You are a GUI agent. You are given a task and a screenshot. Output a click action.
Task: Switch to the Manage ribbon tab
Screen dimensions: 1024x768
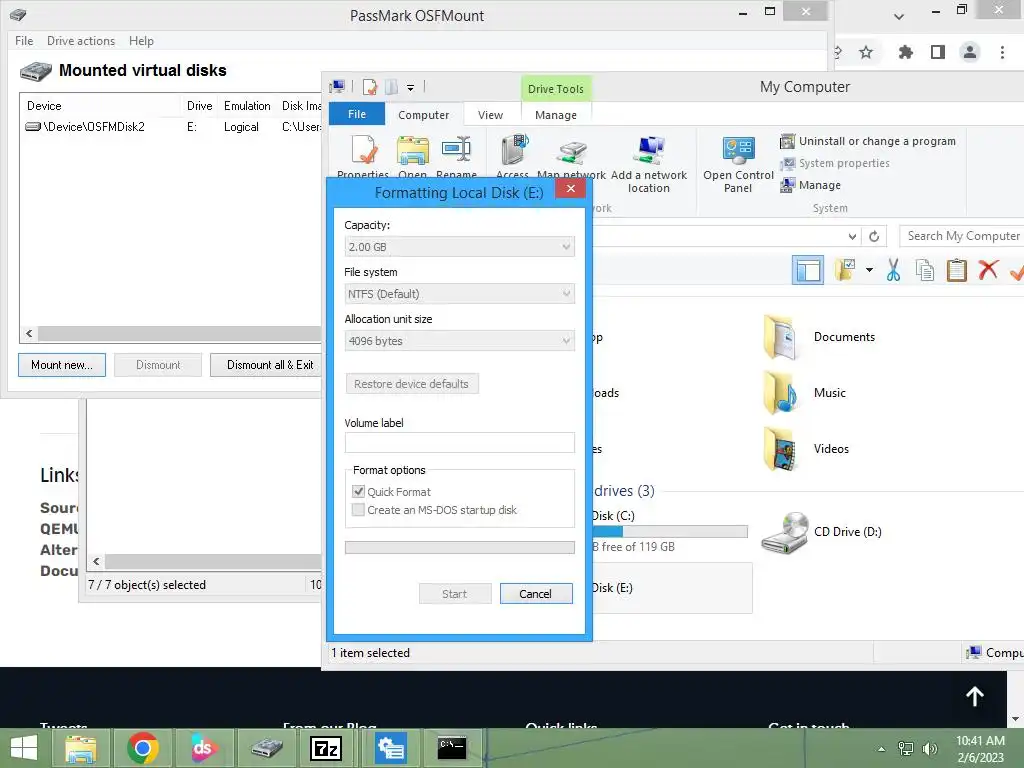(x=556, y=115)
